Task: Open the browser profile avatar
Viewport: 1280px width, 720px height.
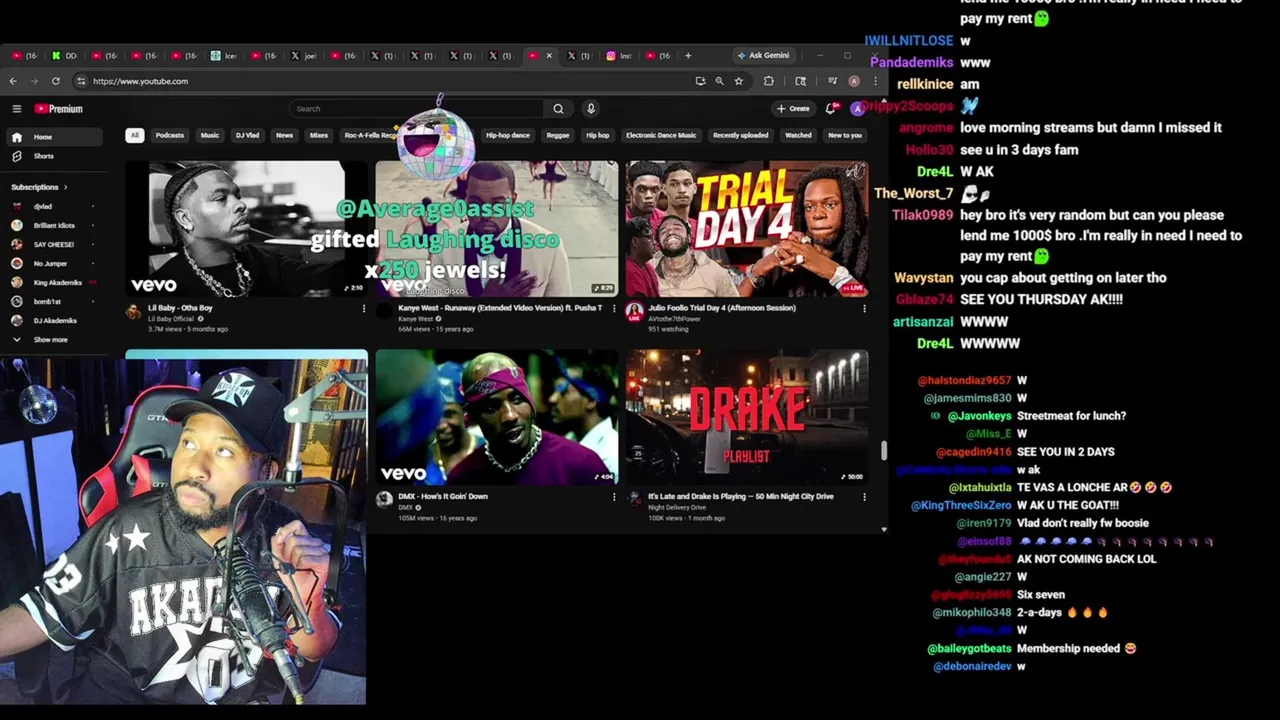Action: (x=854, y=81)
